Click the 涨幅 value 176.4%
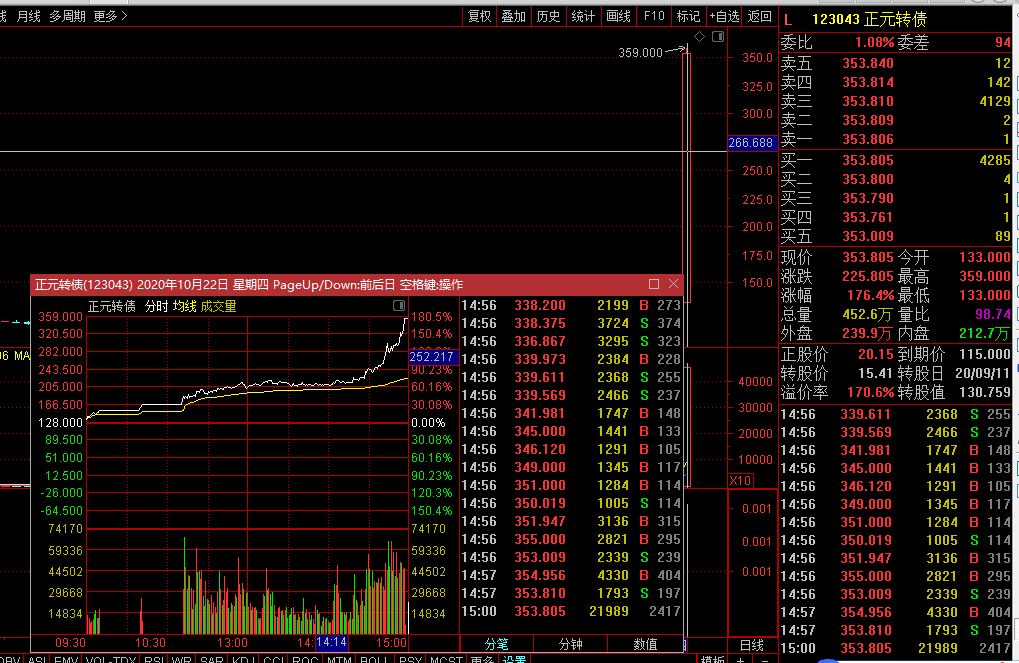The image size is (1019, 663). tap(870, 295)
